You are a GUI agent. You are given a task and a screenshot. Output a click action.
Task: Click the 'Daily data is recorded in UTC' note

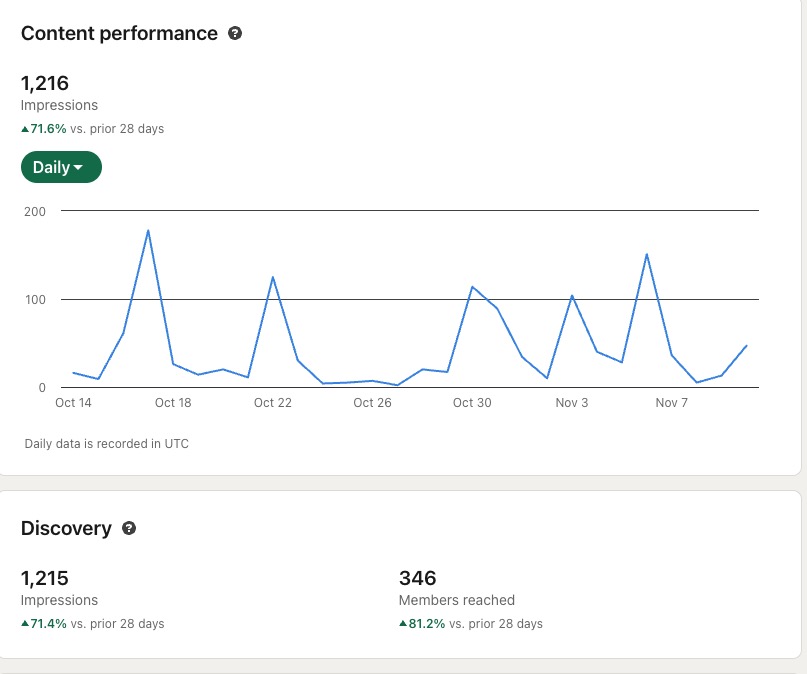coord(106,443)
